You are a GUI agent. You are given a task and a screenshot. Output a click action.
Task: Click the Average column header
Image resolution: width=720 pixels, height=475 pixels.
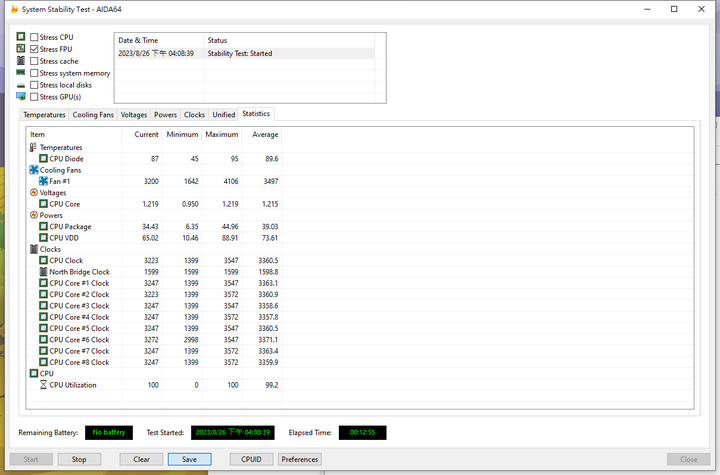262,134
